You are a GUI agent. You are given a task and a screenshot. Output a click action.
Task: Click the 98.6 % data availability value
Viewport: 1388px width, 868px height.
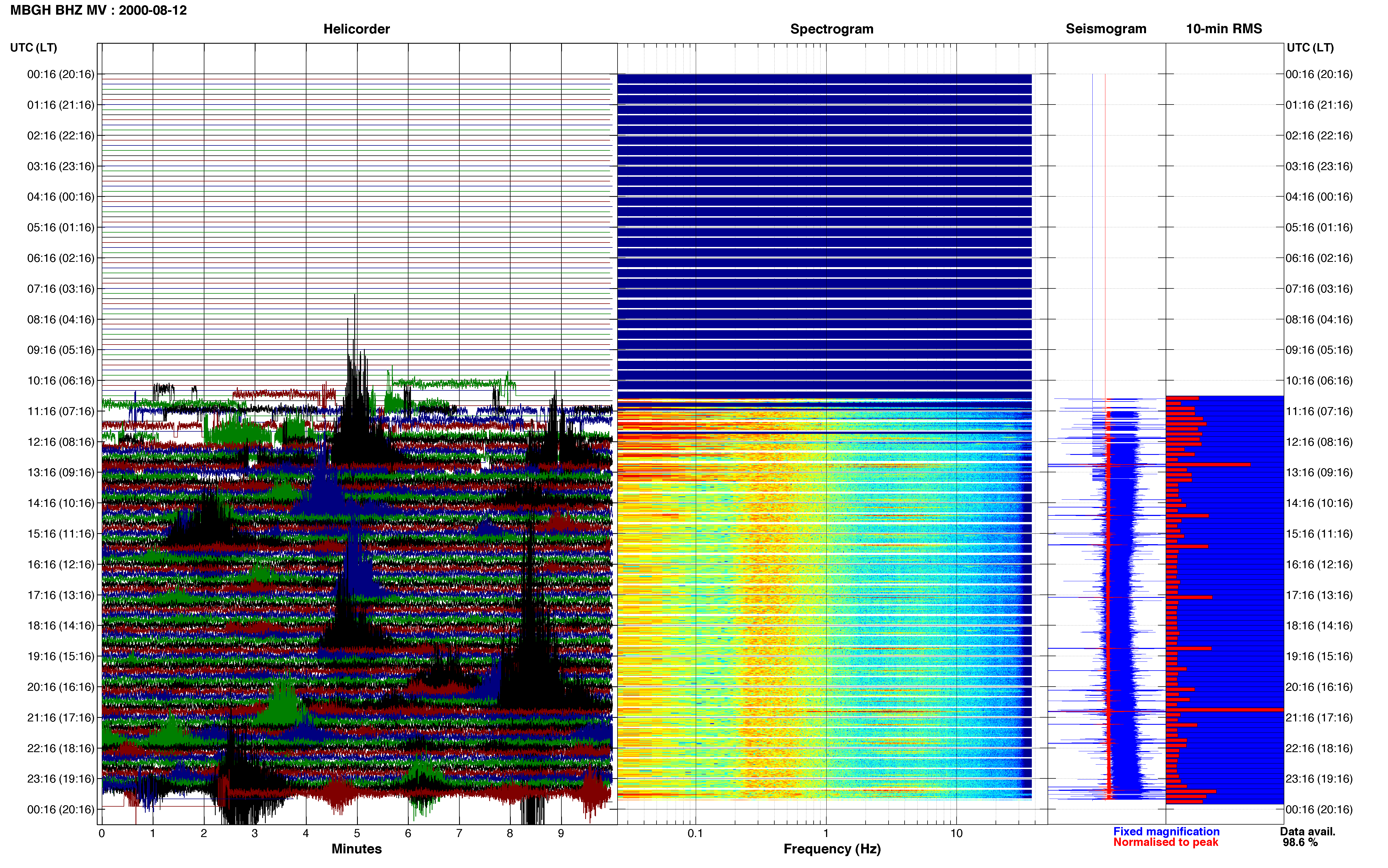click(x=1300, y=842)
